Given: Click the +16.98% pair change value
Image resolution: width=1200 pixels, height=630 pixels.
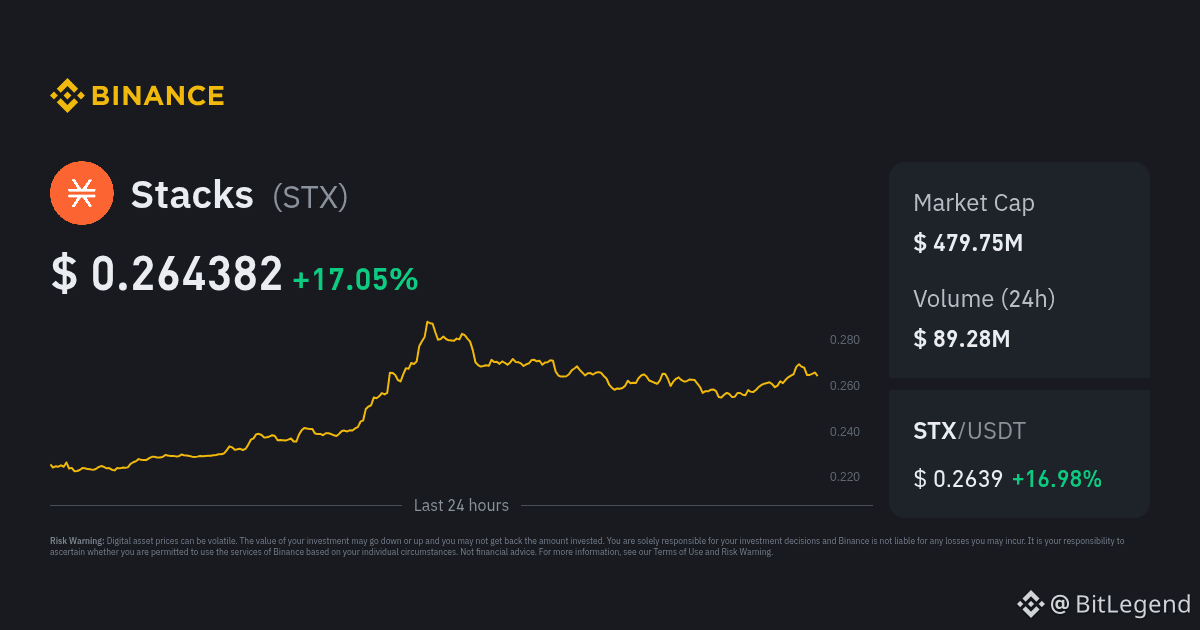Looking at the screenshot, I should [x=1057, y=479].
